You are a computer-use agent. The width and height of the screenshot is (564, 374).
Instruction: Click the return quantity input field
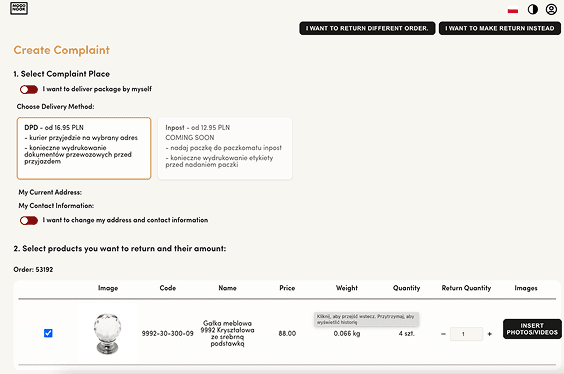coord(466,334)
